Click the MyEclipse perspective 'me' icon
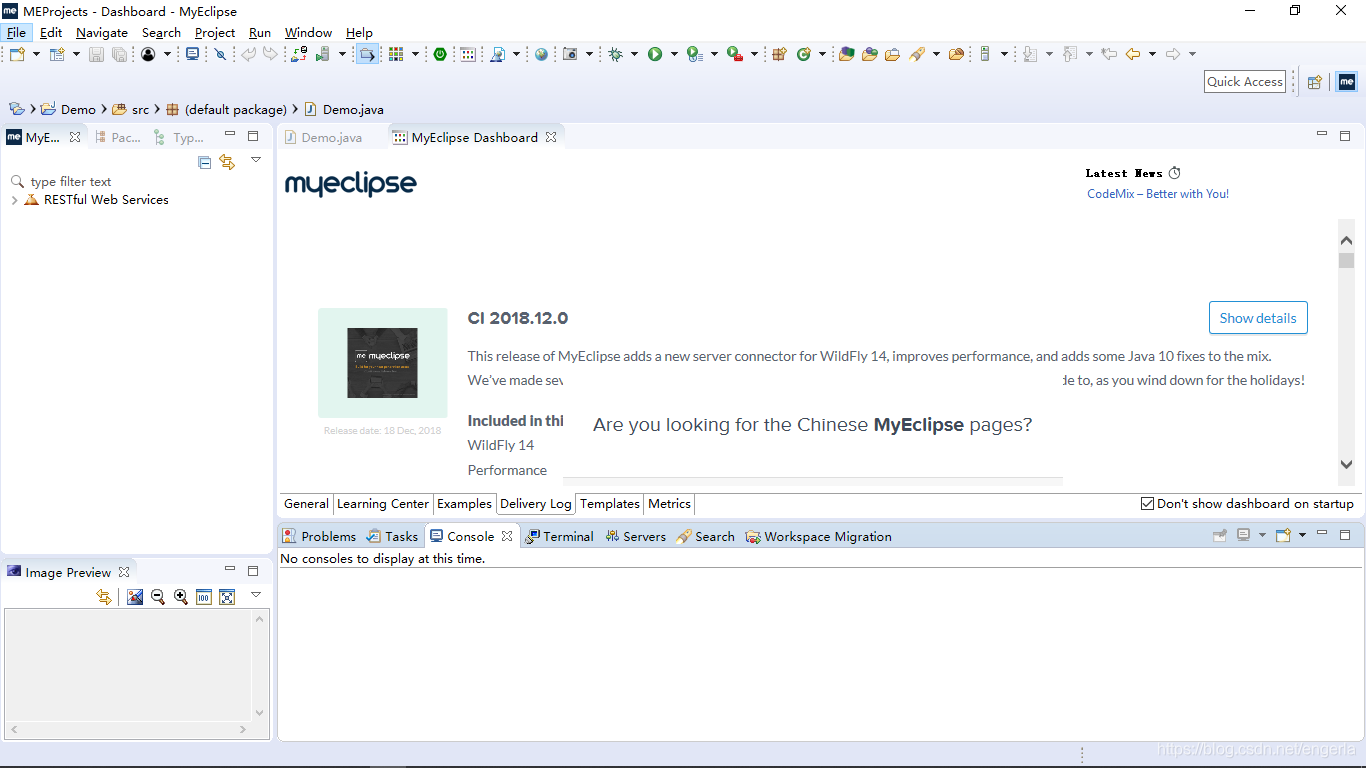 coord(1347,82)
